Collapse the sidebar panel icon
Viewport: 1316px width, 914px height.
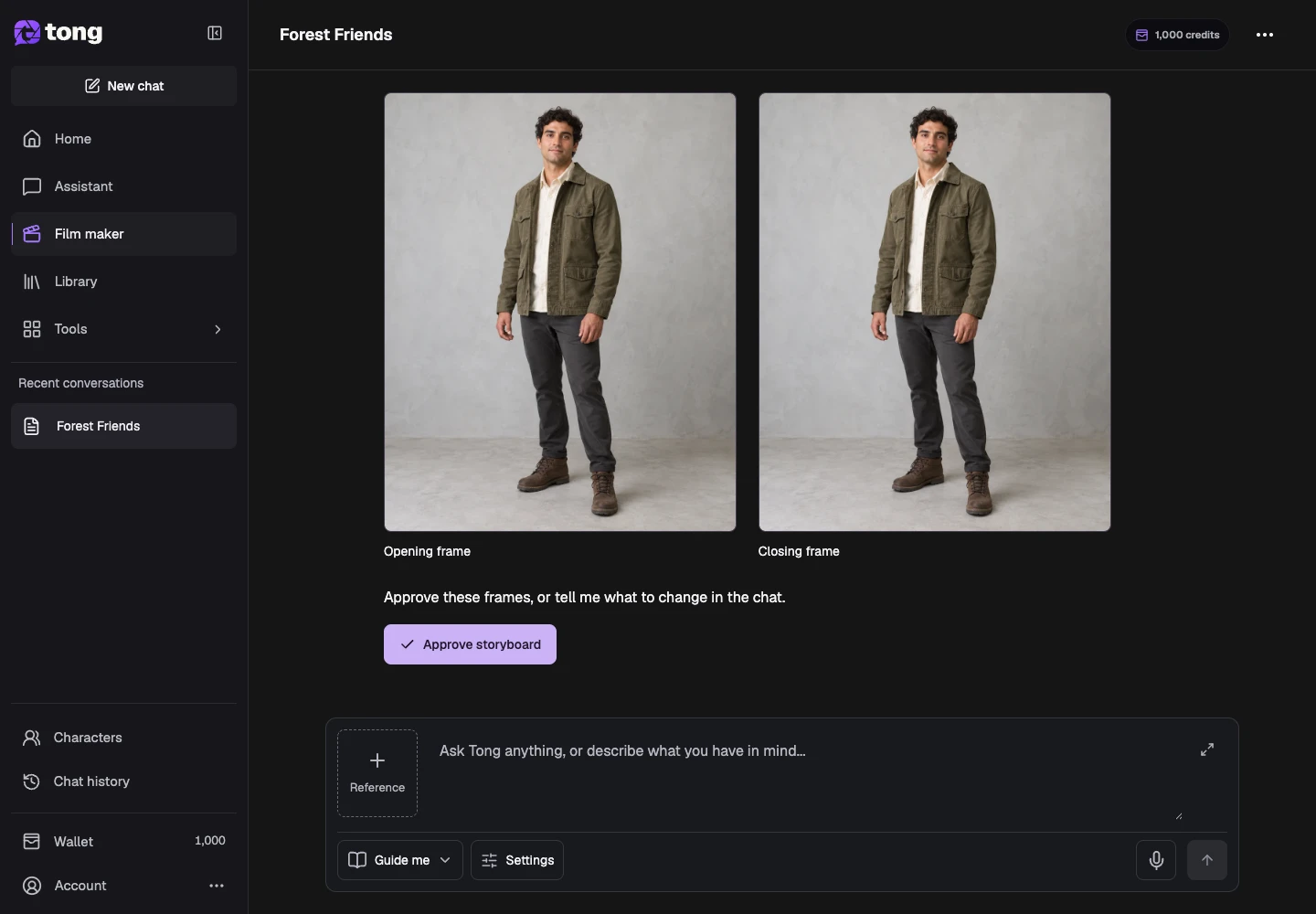(215, 33)
